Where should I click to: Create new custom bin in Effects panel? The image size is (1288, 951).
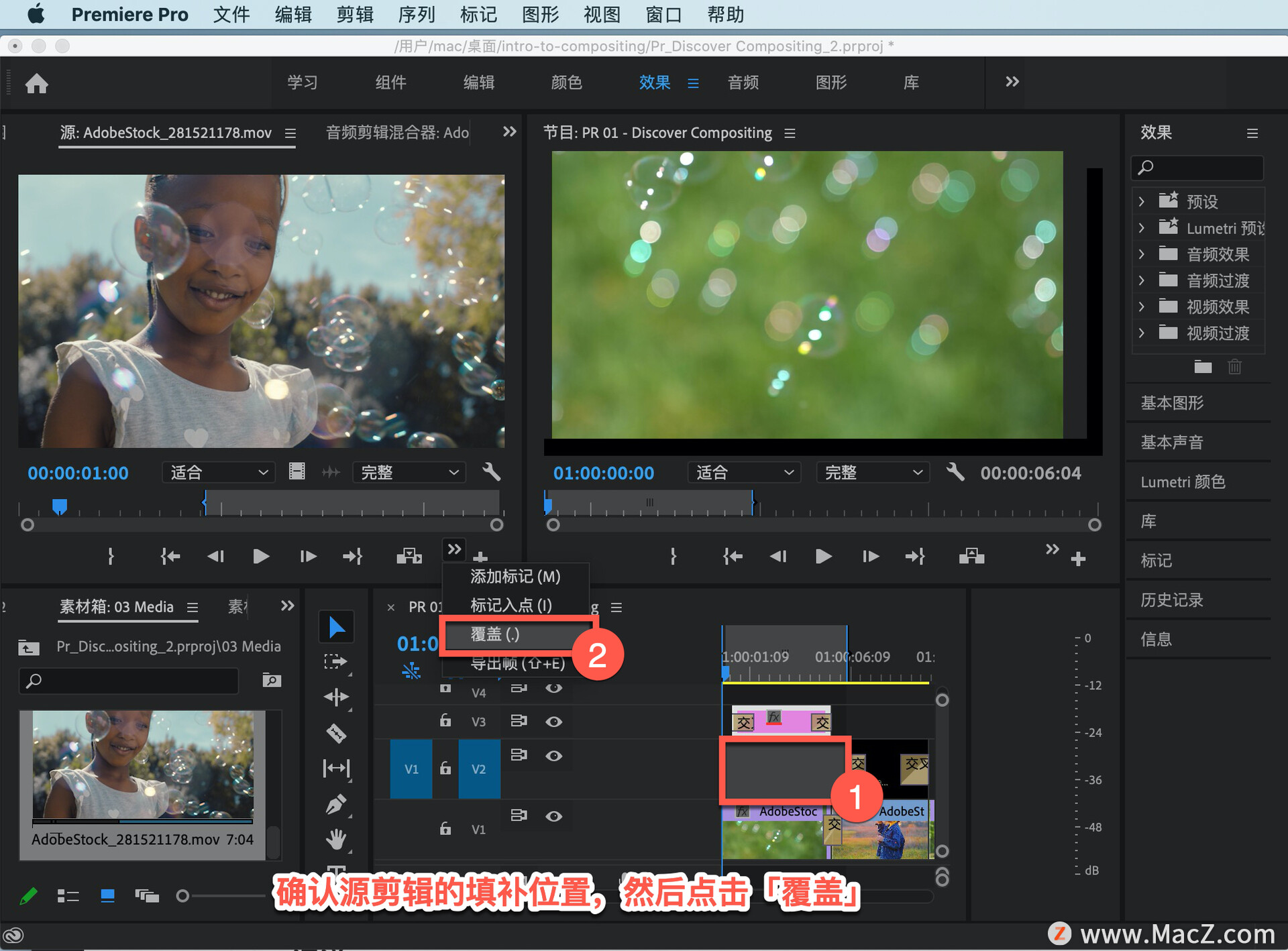pyautogui.click(x=1203, y=367)
